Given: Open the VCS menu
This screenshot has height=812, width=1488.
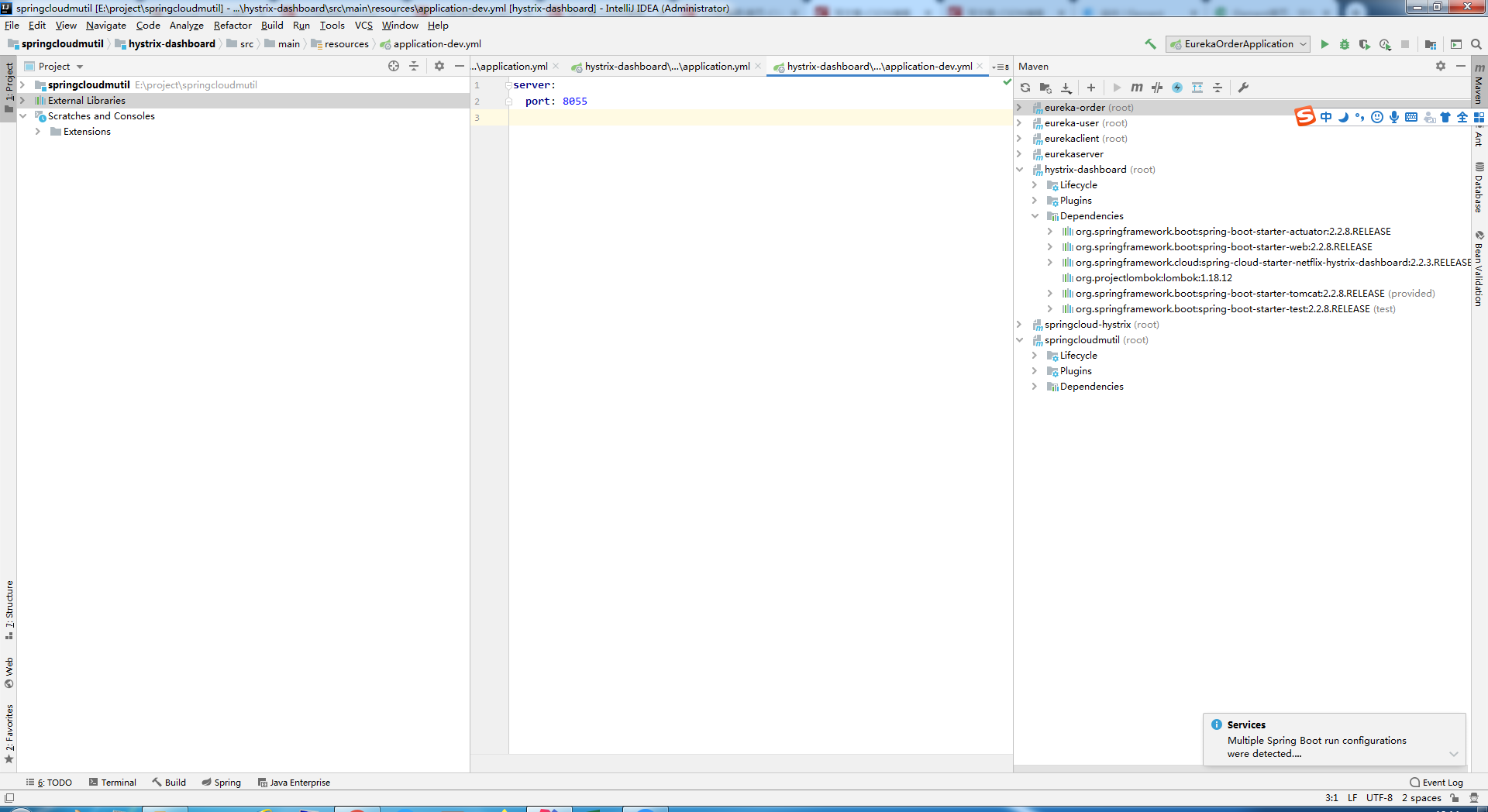Looking at the screenshot, I should click(x=363, y=26).
